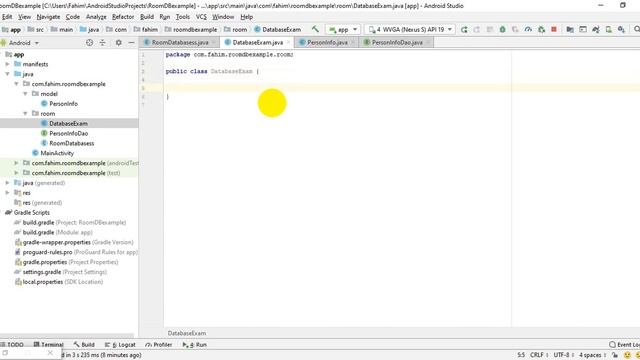Open Project panel settings gear icon
This screenshot has width=640, height=360.
tap(118, 42)
